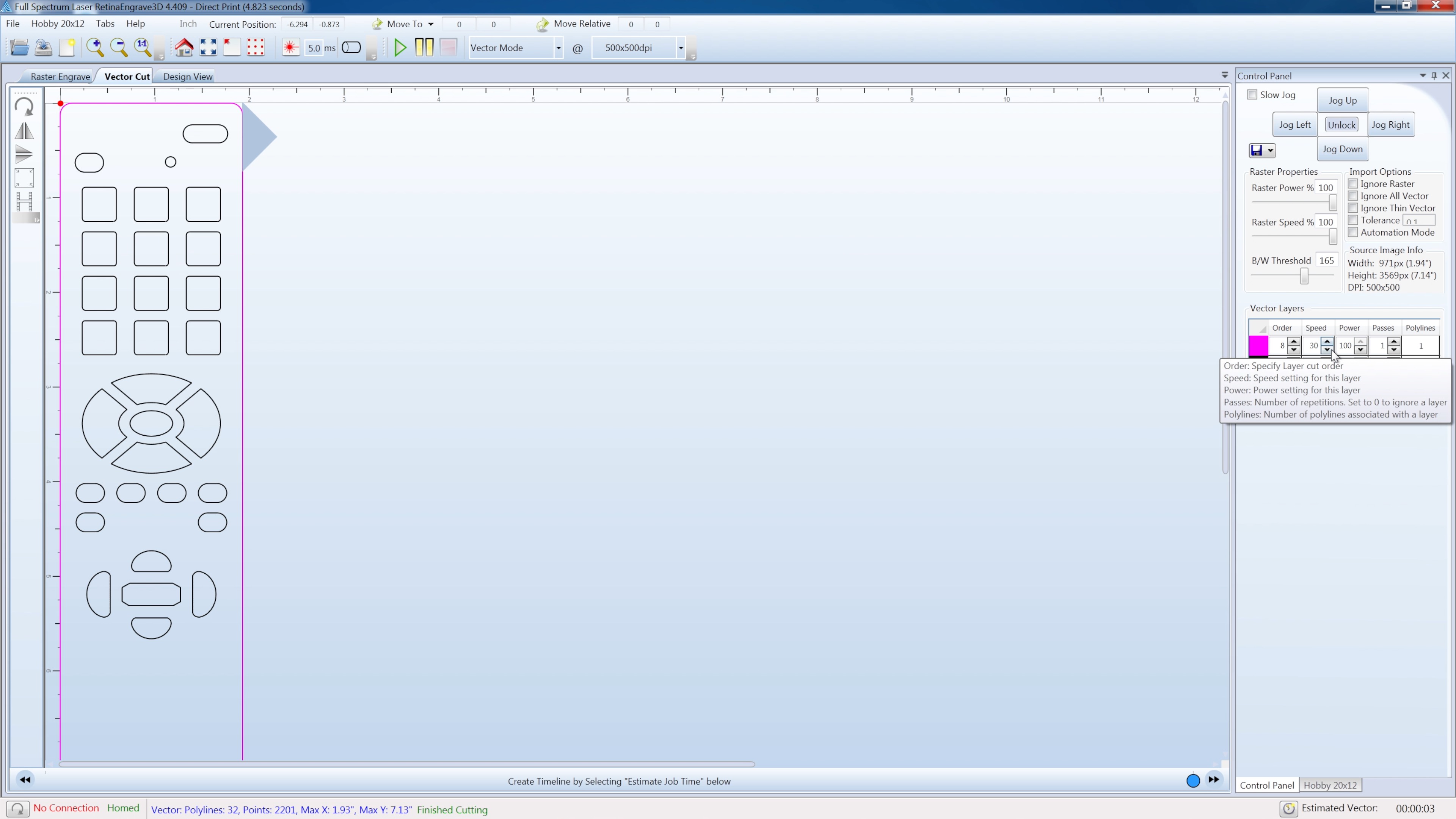Viewport: 1456px width, 819px height.
Task: Click the Jog Up button
Action: click(x=1342, y=100)
